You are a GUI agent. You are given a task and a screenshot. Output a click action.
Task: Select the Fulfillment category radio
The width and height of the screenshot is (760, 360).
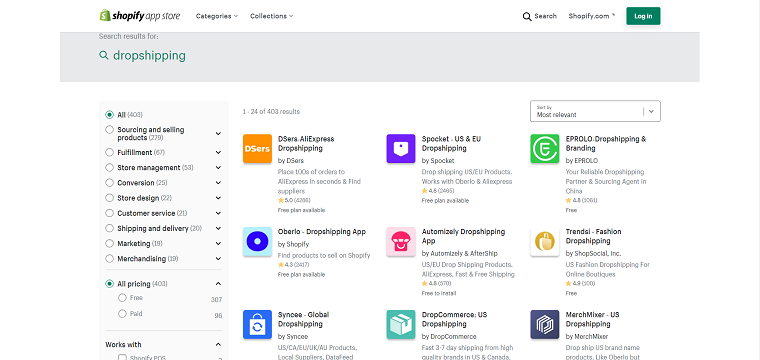pyautogui.click(x=110, y=152)
